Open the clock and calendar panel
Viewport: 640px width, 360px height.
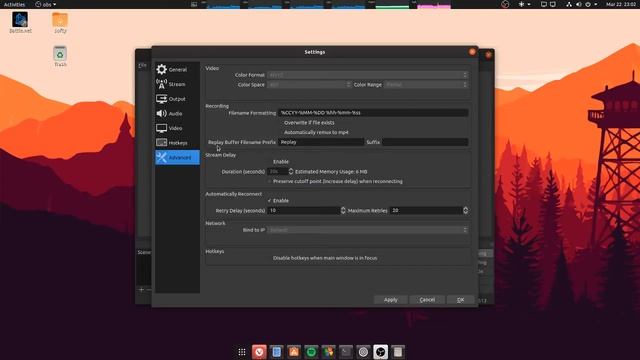620,4
